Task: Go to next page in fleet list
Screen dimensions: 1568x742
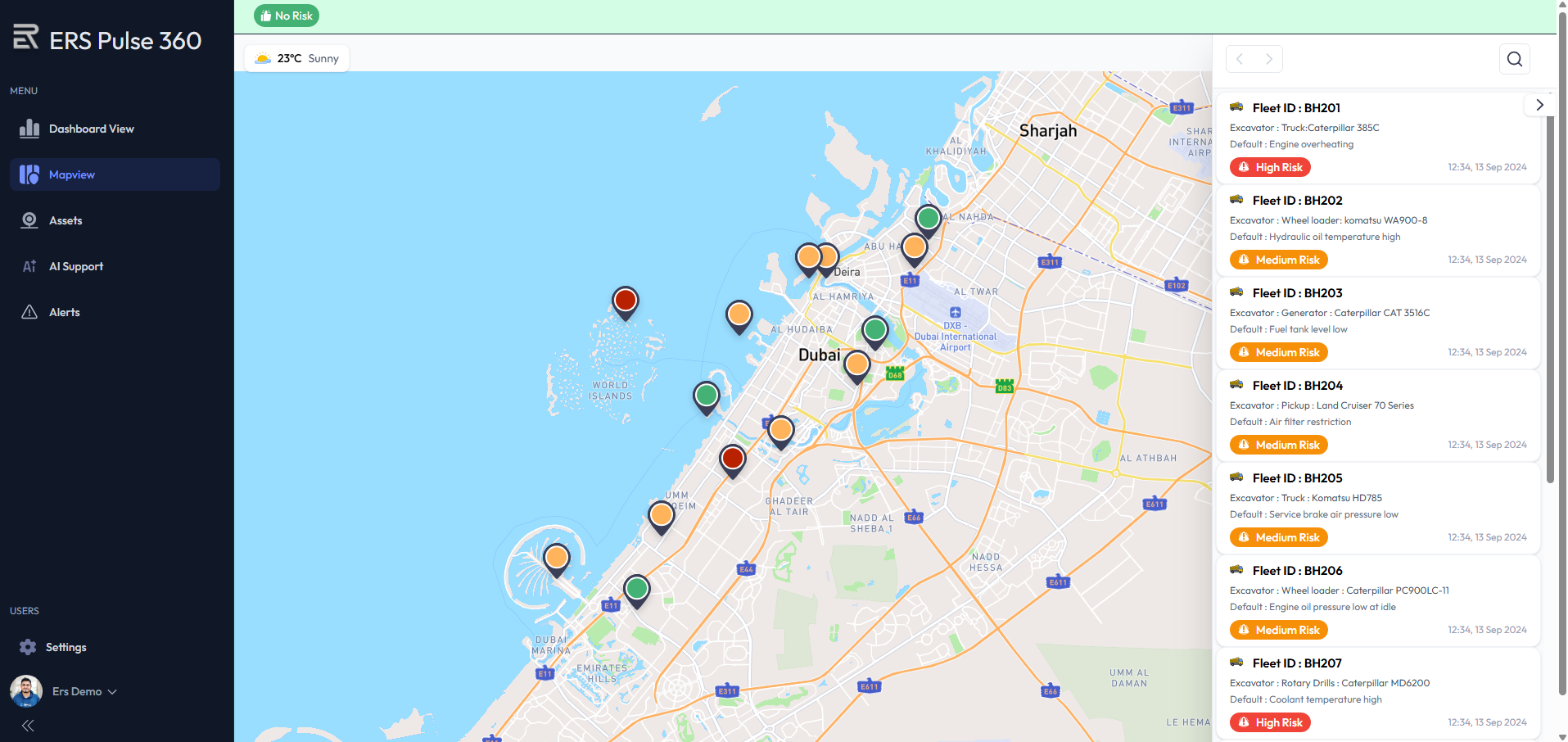Action: coord(1268,59)
